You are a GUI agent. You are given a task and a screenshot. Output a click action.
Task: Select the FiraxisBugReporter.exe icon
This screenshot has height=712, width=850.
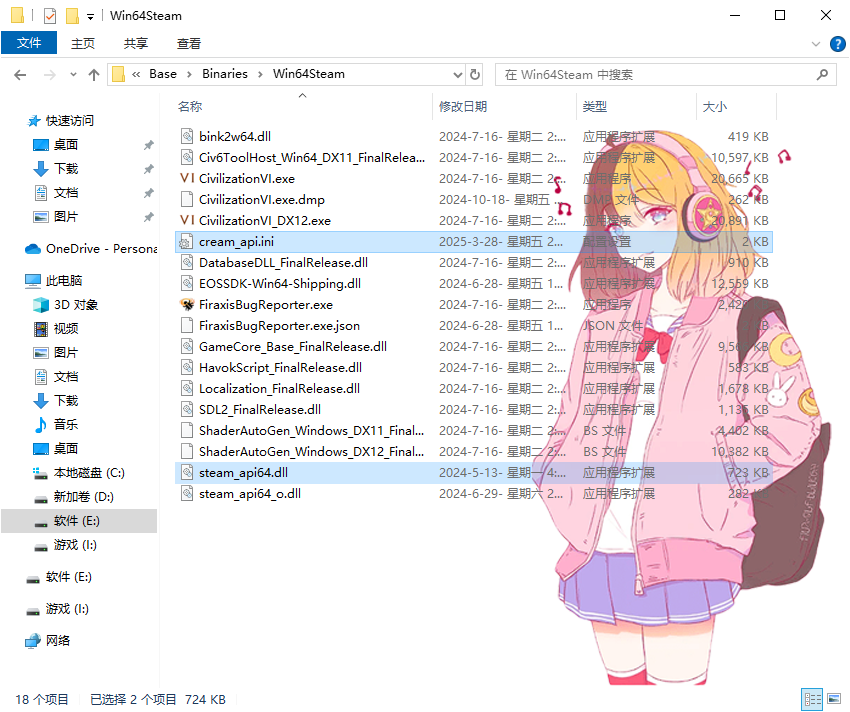coord(187,304)
